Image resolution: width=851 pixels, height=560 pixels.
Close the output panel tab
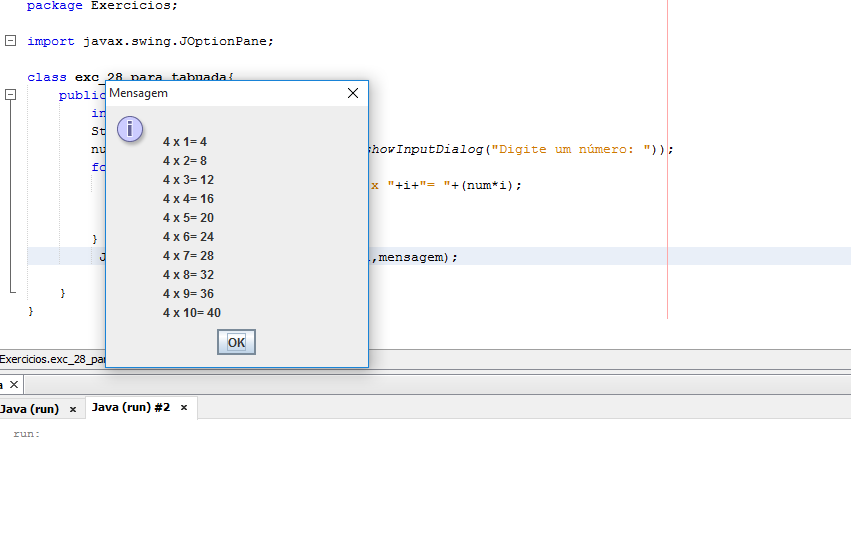[14, 385]
